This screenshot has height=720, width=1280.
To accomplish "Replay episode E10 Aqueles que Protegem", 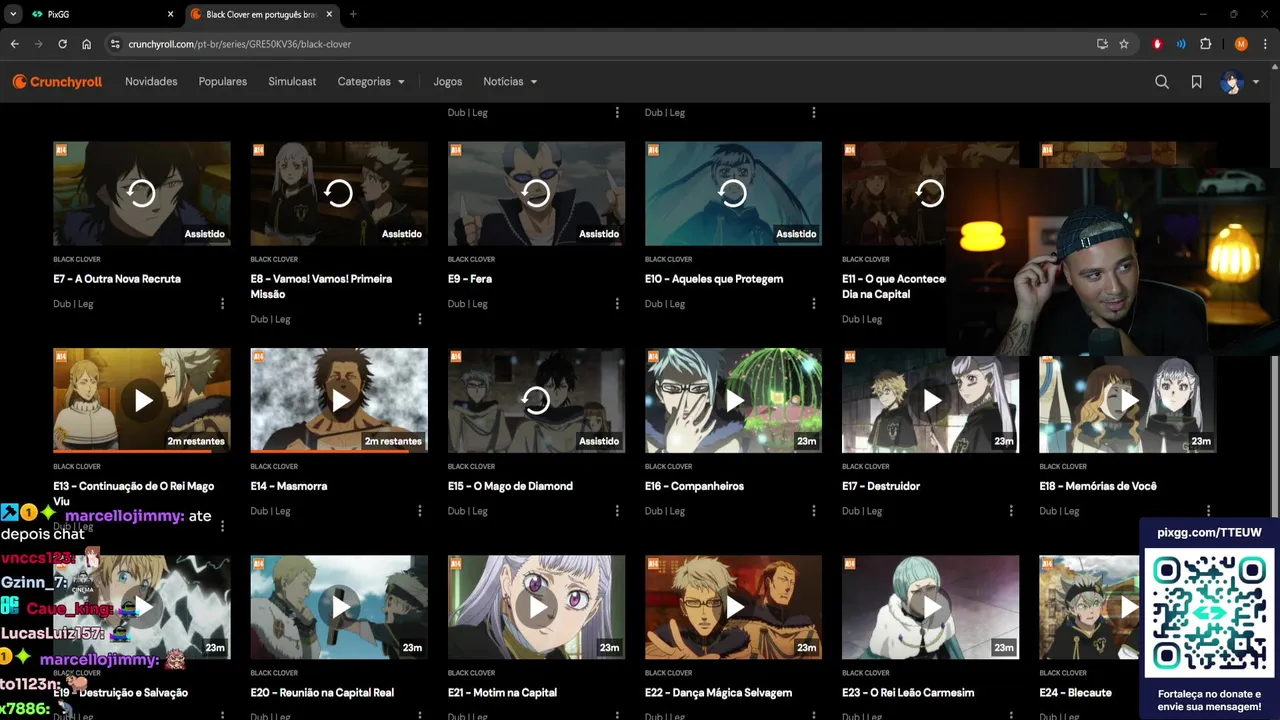I will click(x=733, y=193).
